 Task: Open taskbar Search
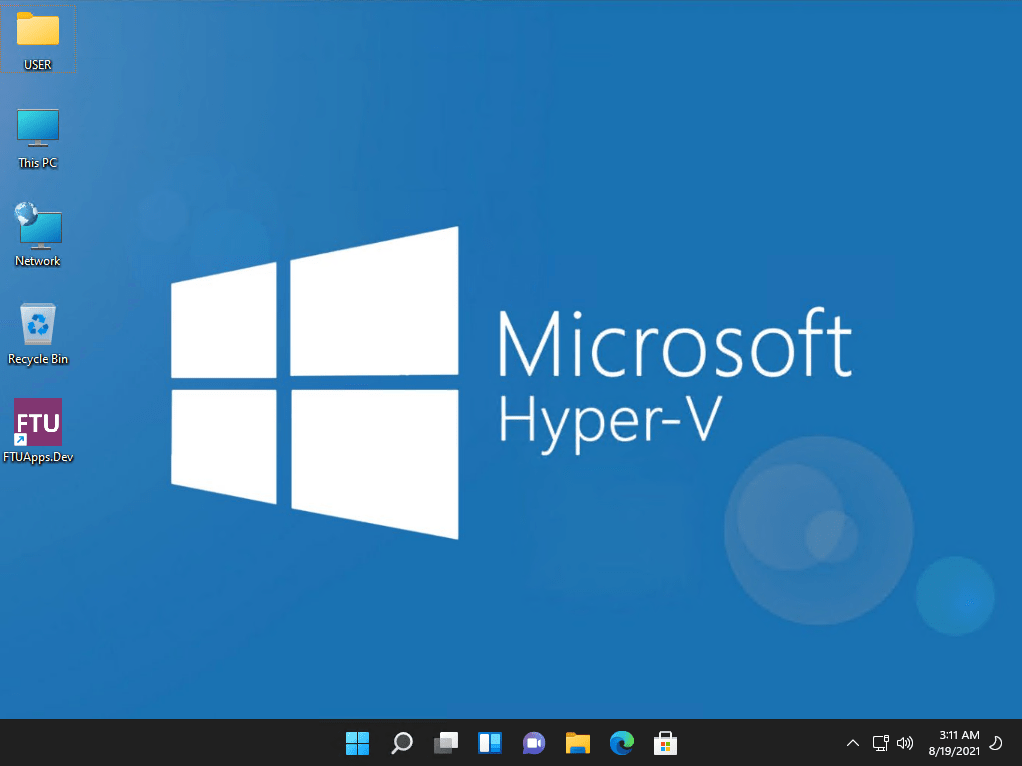click(x=402, y=743)
